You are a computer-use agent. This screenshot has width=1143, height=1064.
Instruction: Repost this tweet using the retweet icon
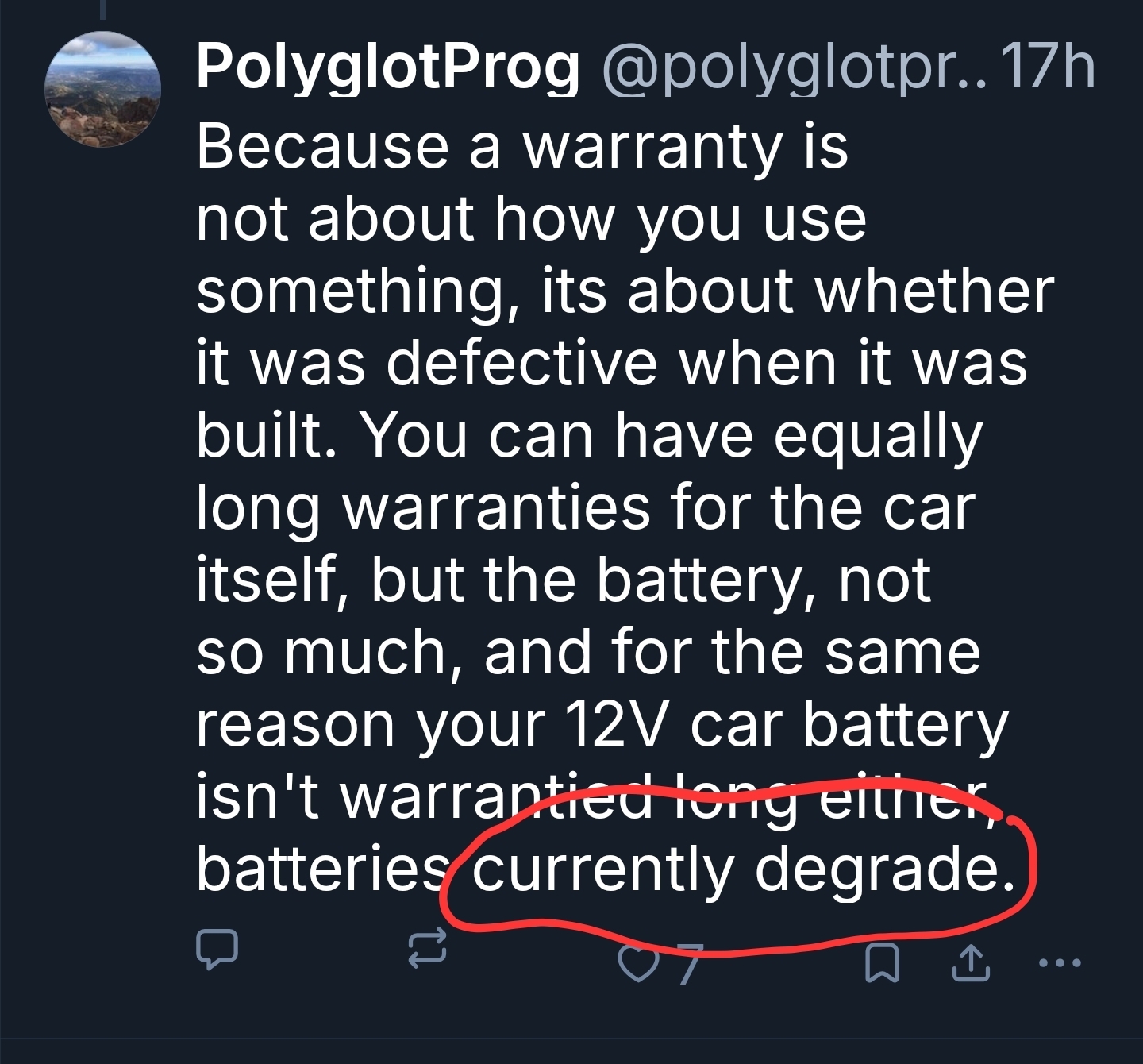coord(427,949)
